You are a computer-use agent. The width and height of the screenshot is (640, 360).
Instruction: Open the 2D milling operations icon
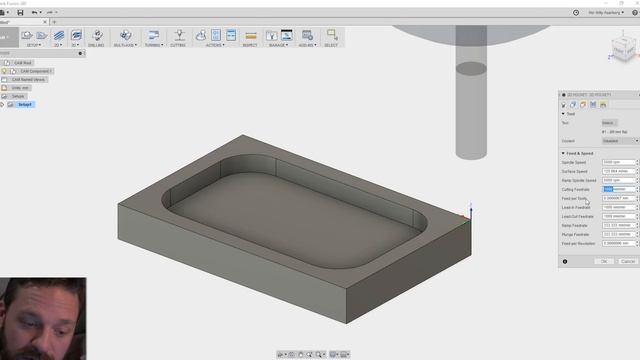59,36
